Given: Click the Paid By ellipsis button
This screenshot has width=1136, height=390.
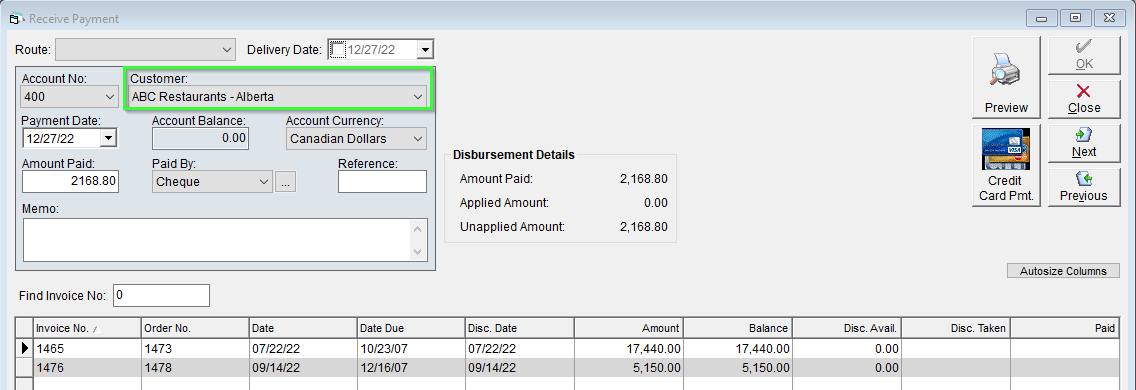Looking at the screenshot, I should coord(285,182).
